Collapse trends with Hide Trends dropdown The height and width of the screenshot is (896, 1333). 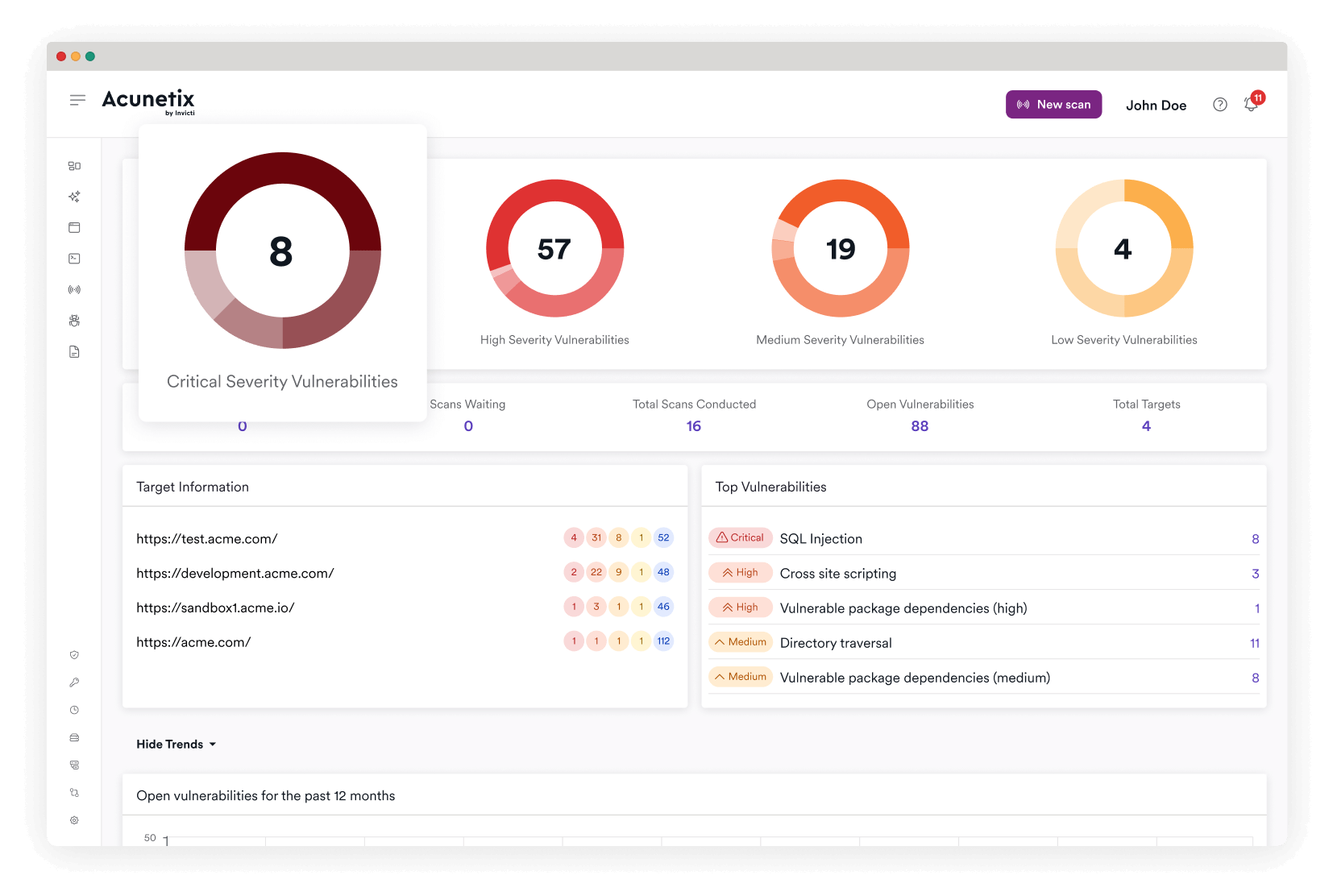176,745
